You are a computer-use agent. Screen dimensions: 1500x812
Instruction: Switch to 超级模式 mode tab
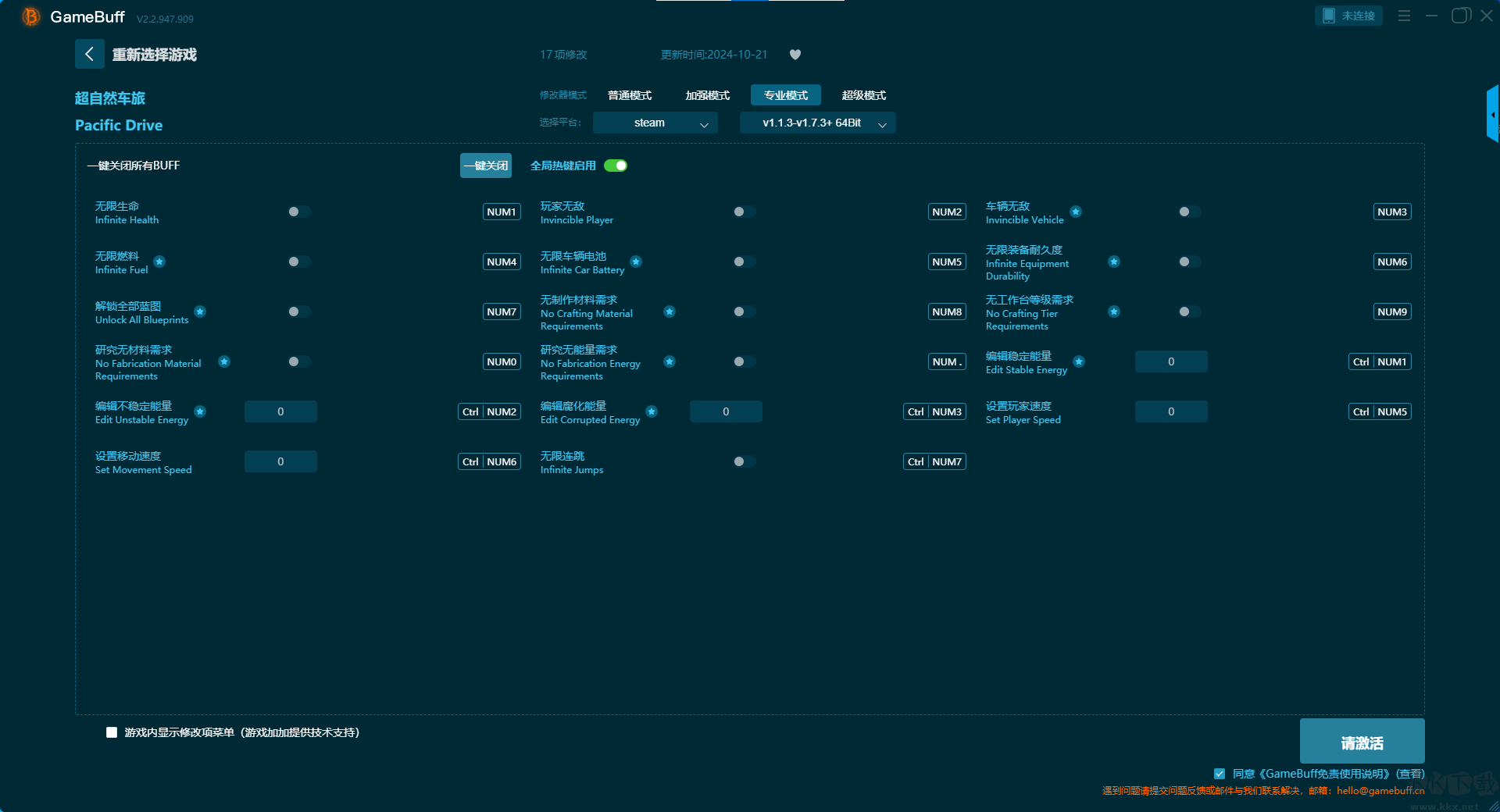[x=863, y=95]
